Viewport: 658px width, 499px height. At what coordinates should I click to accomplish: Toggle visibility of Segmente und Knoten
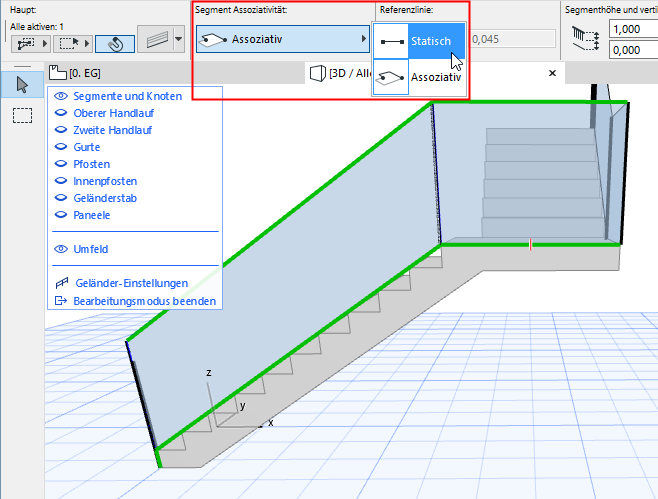61,96
